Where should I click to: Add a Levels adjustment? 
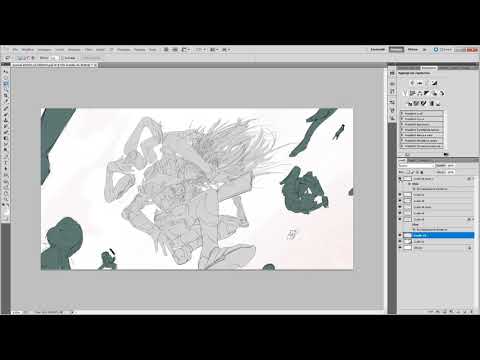[420, 83]
